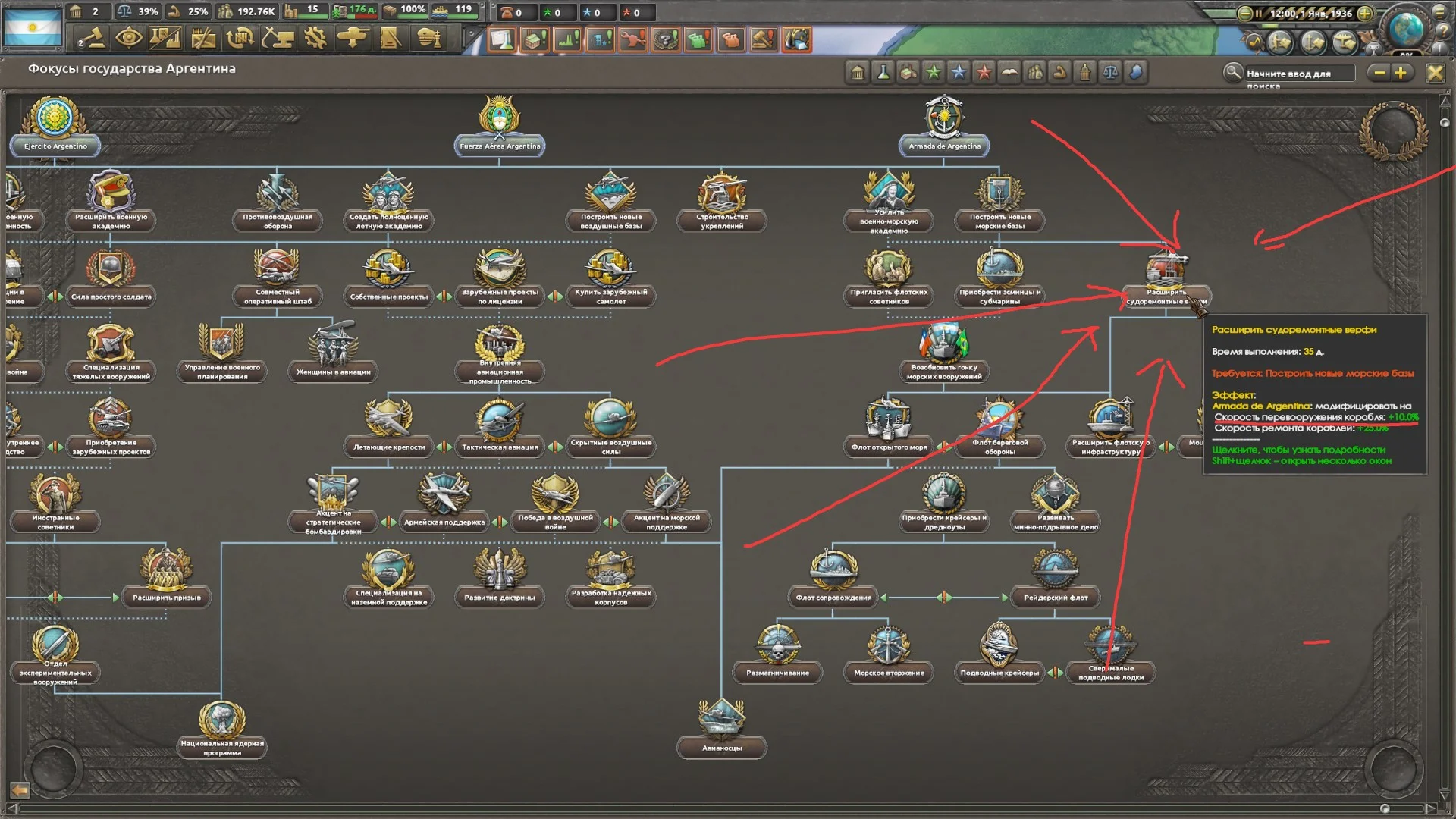Click Морское вторжение focus

point(889,654)
